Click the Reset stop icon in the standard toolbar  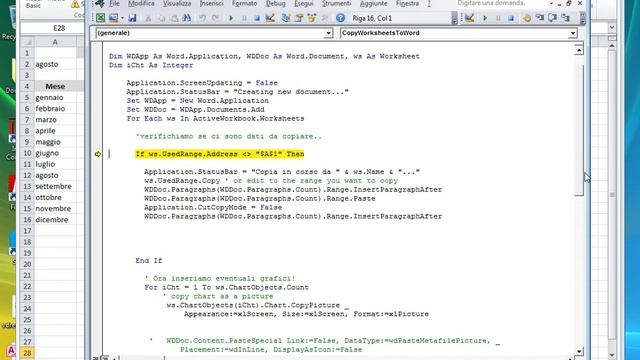click(x=257, y=18)
